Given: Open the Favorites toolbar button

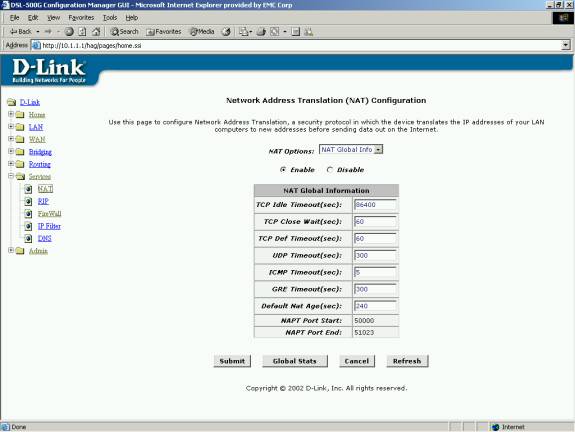Looking at the screenshot, I should [164, 32].
